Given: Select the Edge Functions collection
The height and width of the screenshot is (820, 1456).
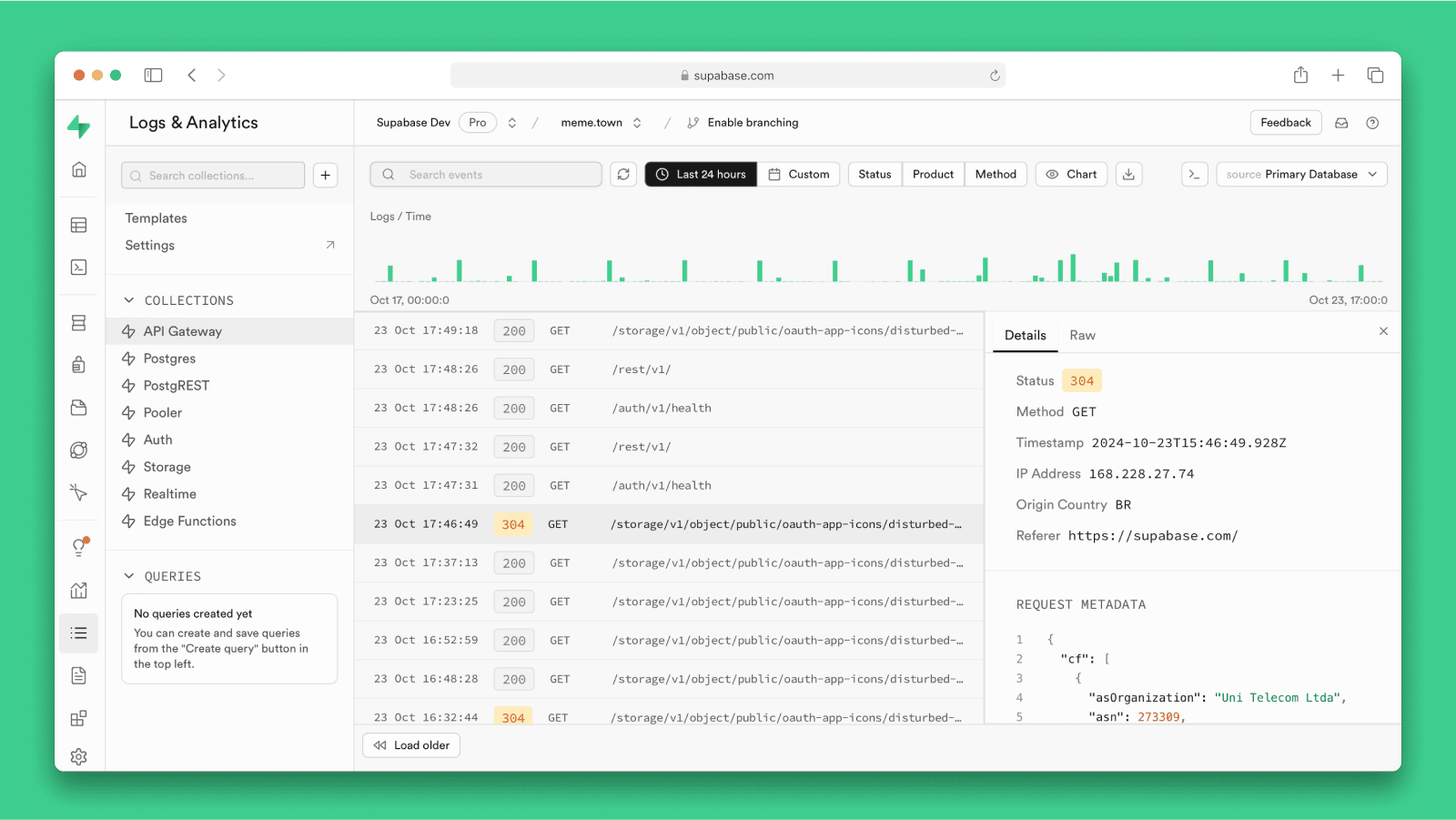Looking at the screenshot, I should 229,521.
